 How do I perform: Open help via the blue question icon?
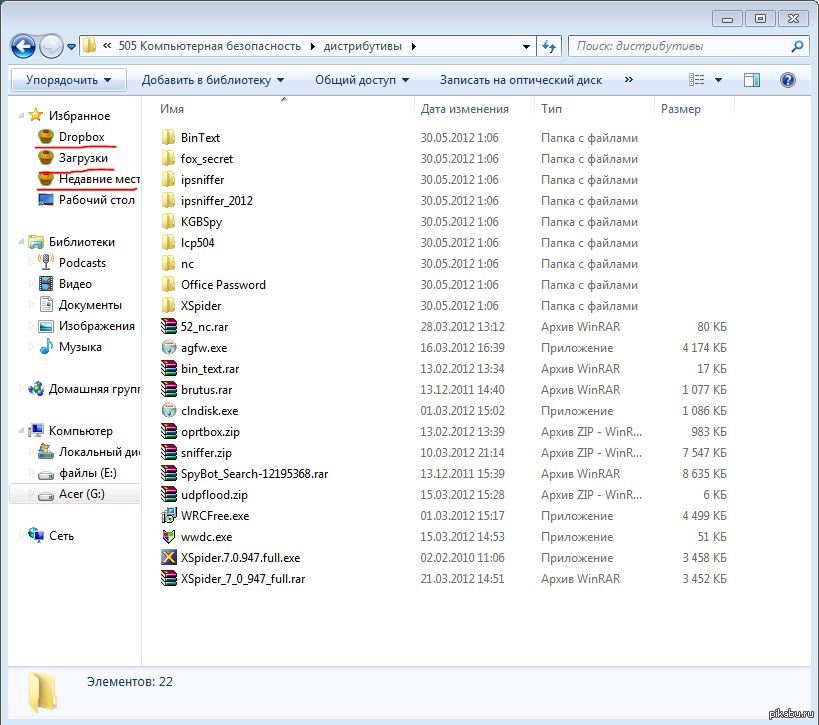[x=788, y=80]
